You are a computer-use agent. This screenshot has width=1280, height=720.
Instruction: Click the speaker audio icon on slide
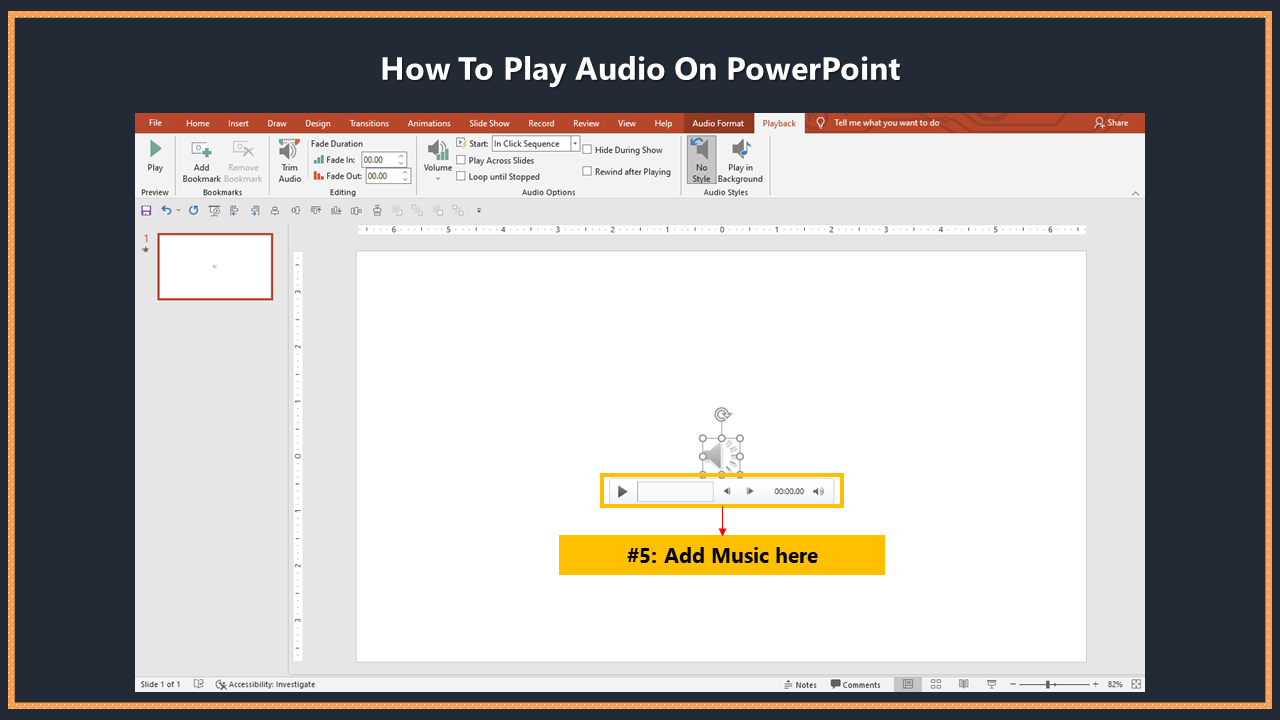[x=721, y=457]
